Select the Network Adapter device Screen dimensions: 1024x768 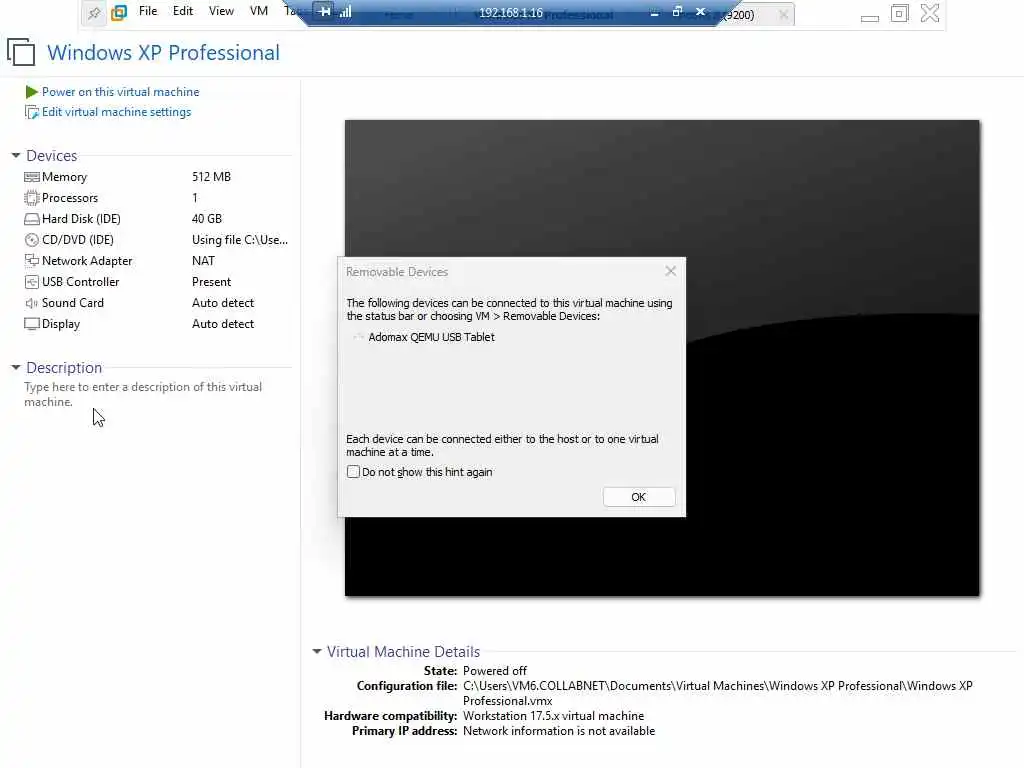(x=157, y=261)
